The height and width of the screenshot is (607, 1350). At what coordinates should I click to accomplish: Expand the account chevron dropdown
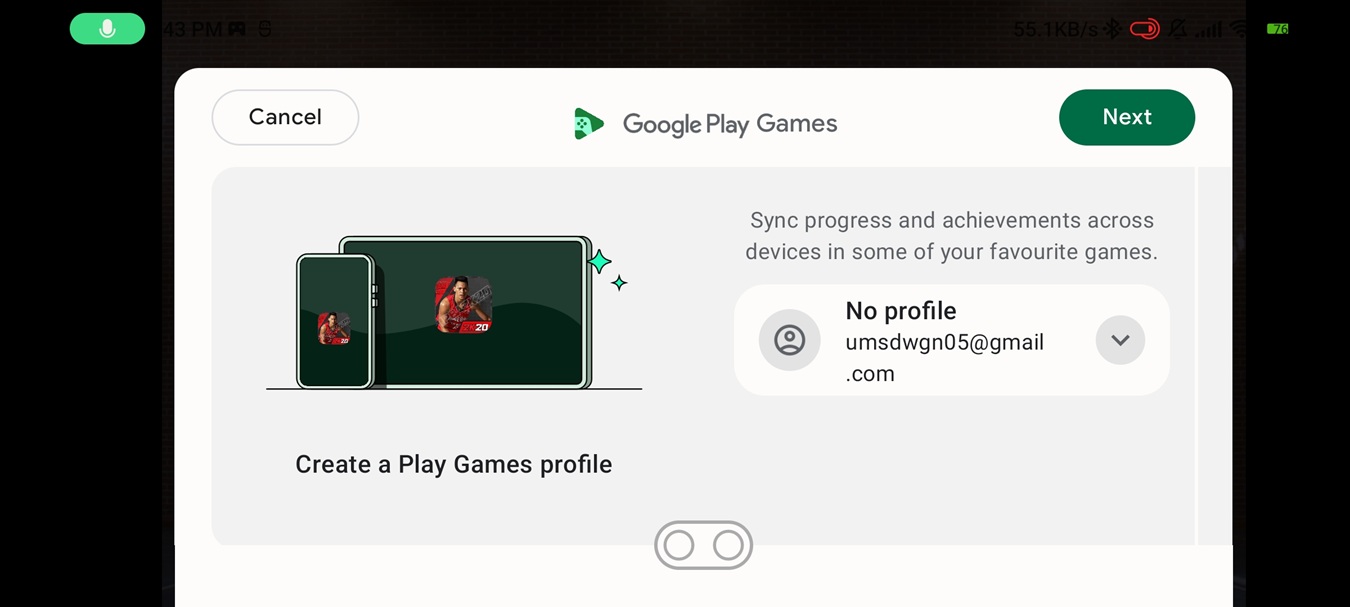click(1120, 340)
